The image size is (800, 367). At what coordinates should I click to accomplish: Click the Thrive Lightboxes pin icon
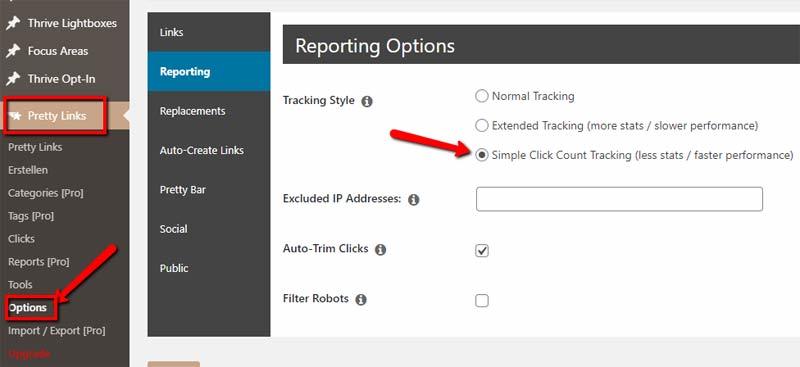click(x=13, y=23)
